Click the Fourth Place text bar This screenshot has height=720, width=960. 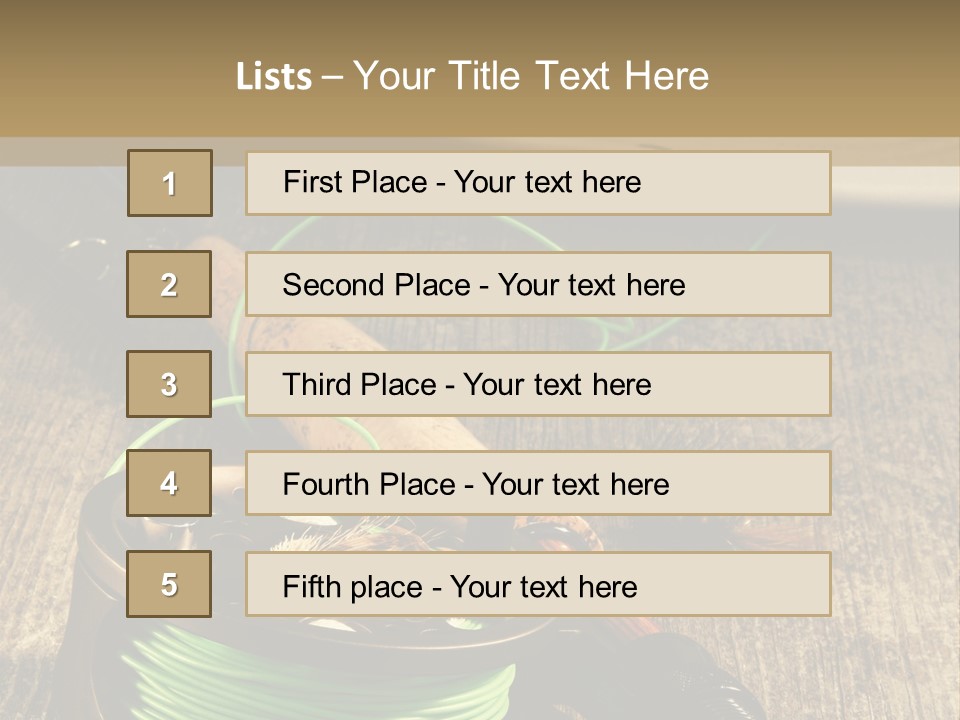pos(538,483)
